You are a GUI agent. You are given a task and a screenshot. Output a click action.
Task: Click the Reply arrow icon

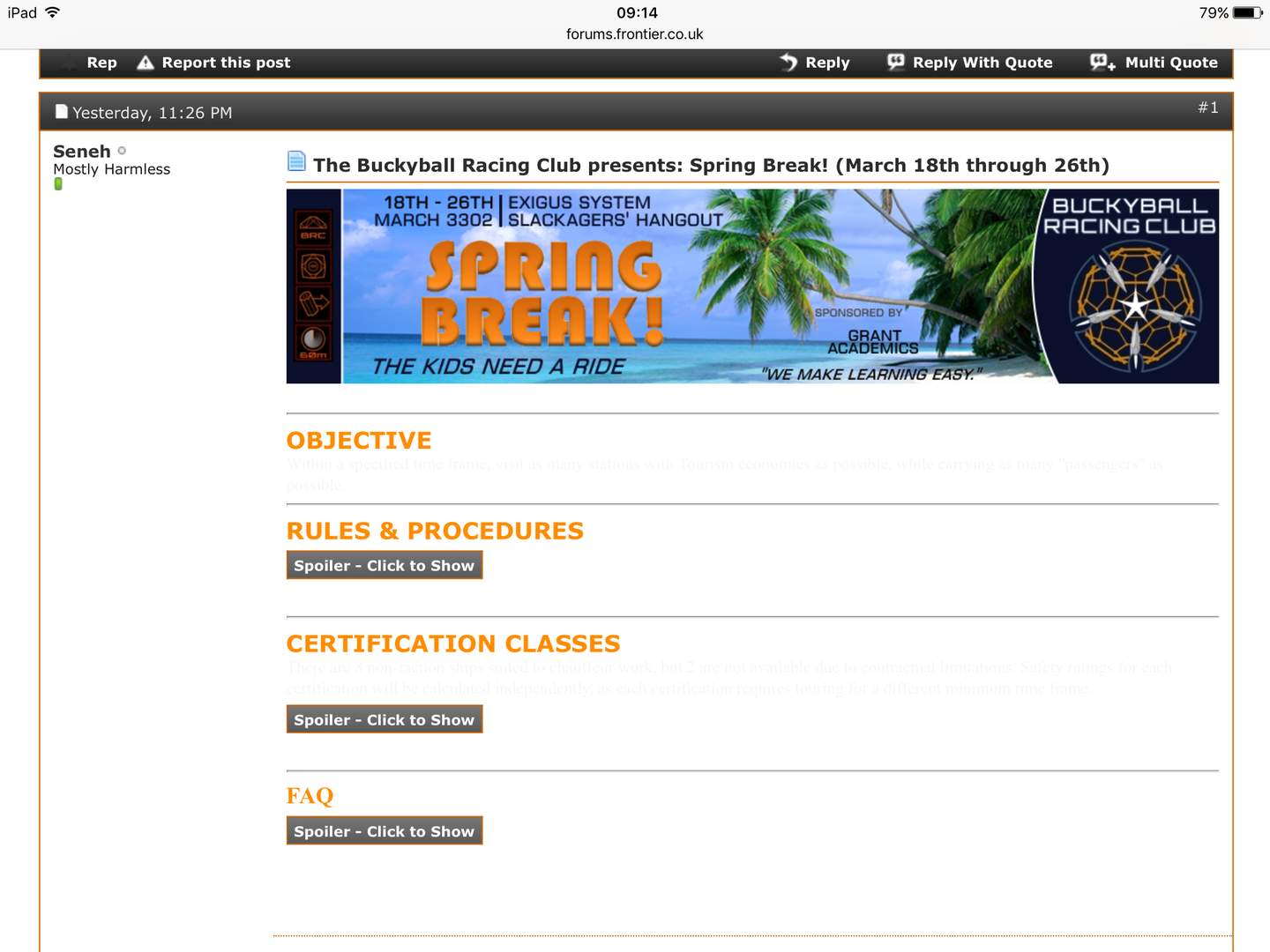tap(788, 62)
